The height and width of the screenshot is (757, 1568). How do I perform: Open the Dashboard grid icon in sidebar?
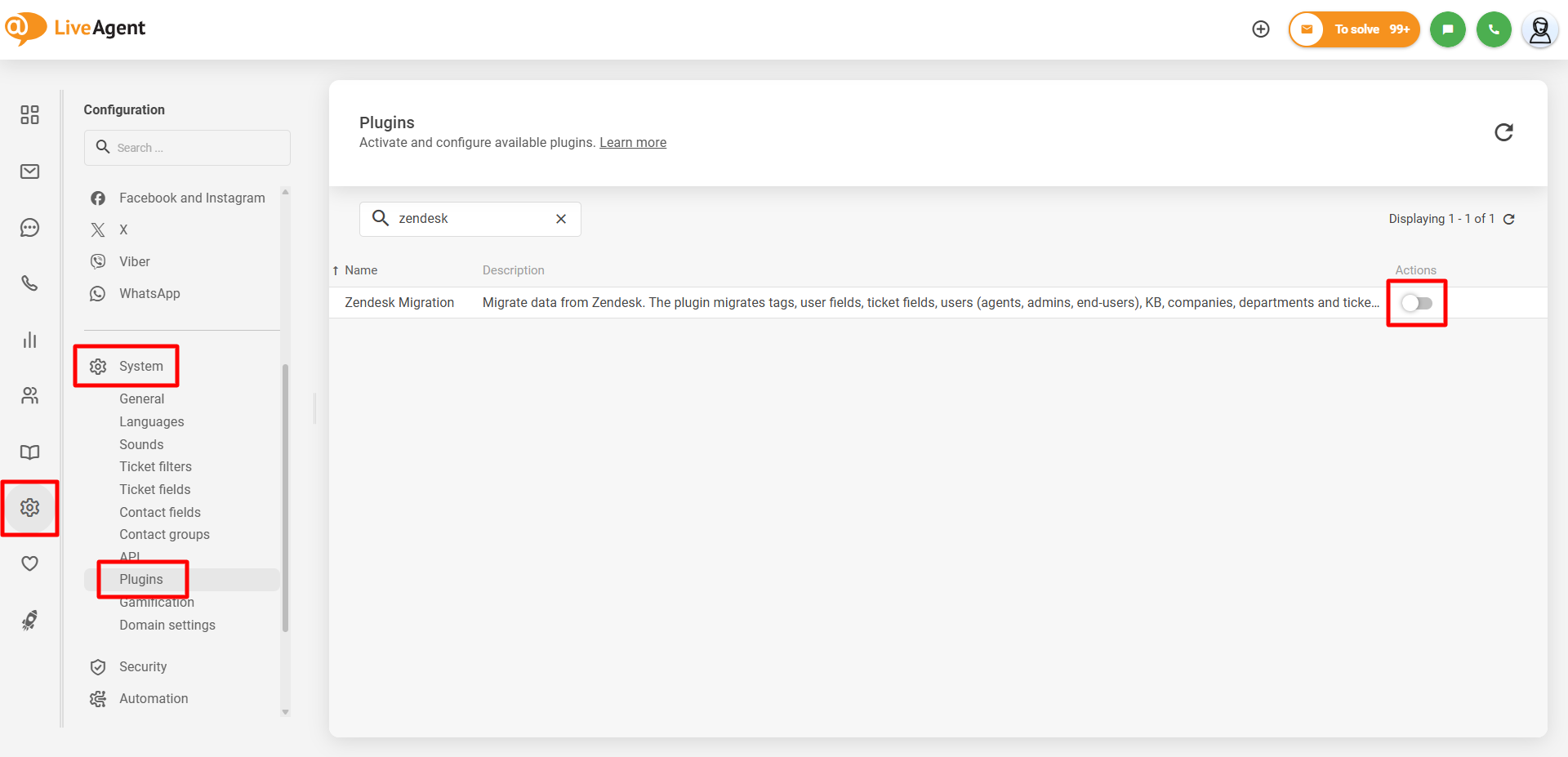click(x=30, y=115)
